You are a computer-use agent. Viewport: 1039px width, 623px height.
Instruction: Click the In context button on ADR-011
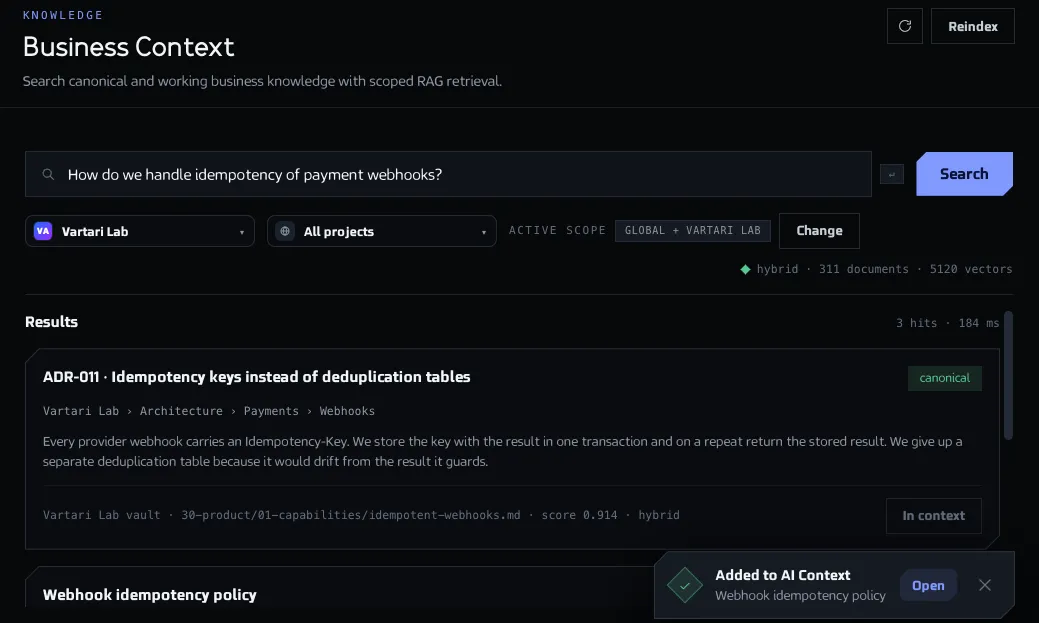[933, 516]
